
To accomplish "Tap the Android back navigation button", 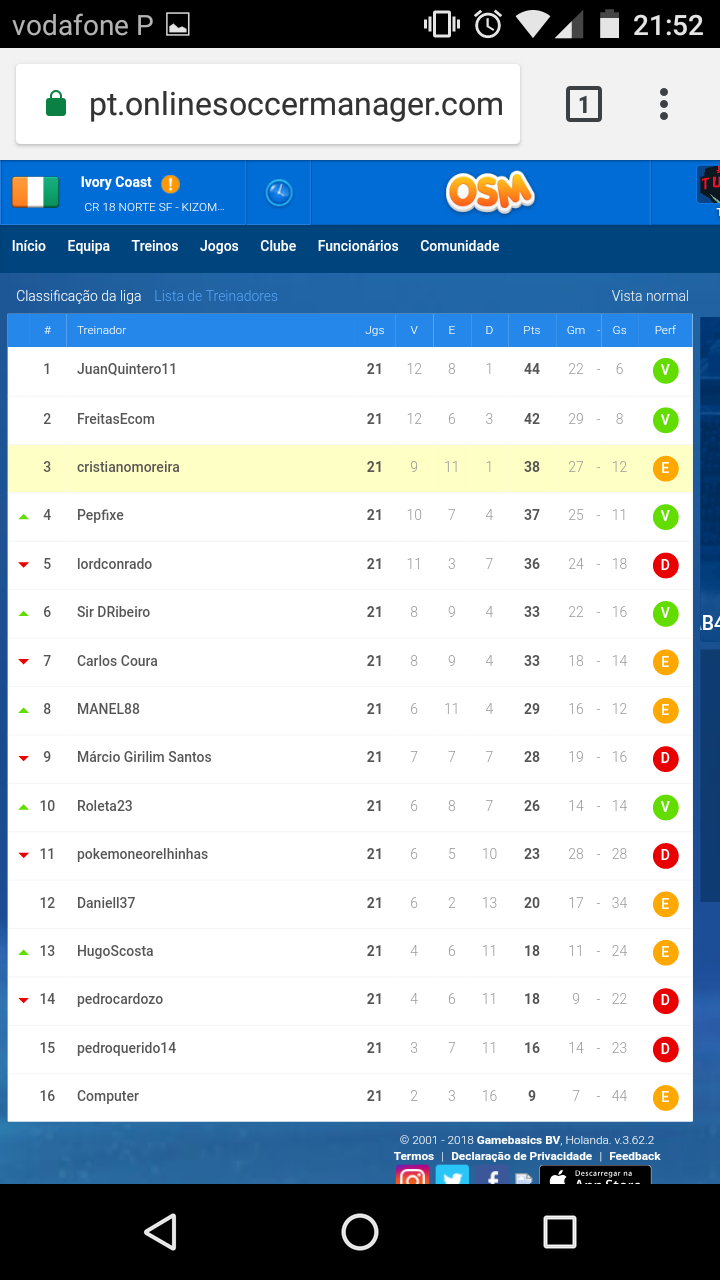I will point(160,1232).
